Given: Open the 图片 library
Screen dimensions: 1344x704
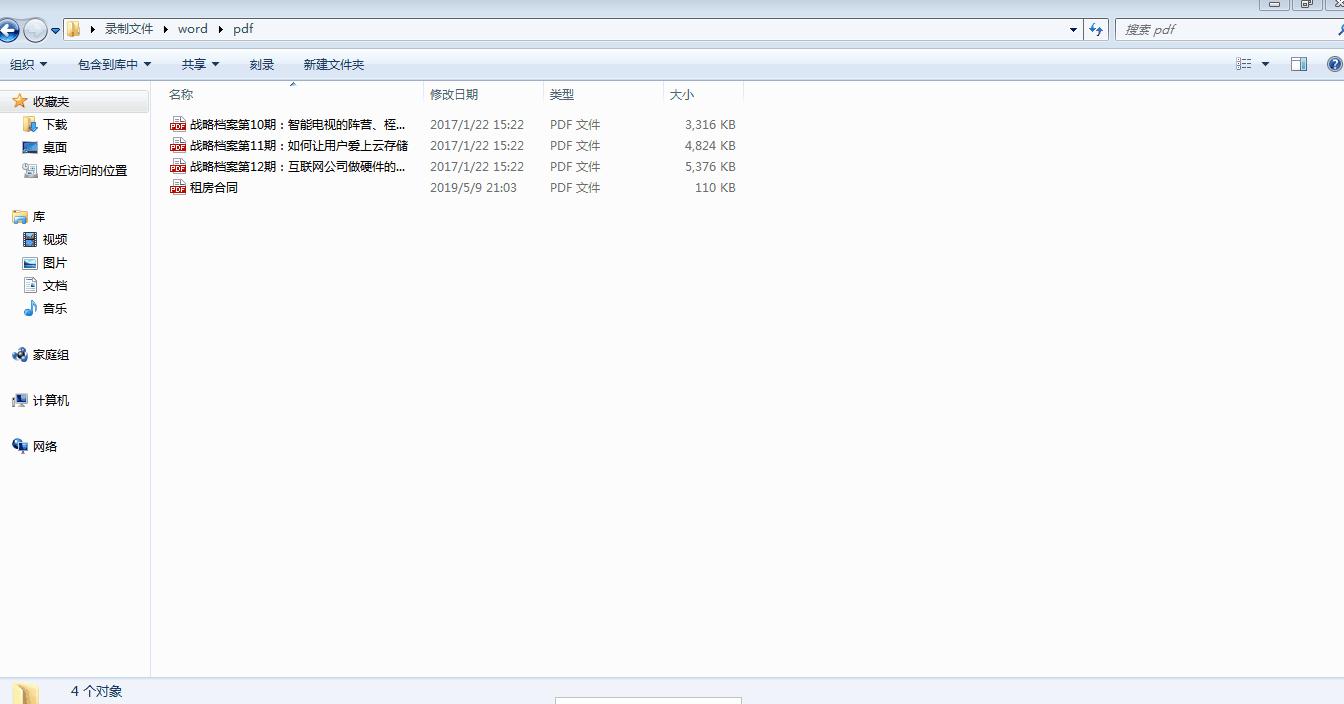Looking at the screenshot, I should 55,263.
